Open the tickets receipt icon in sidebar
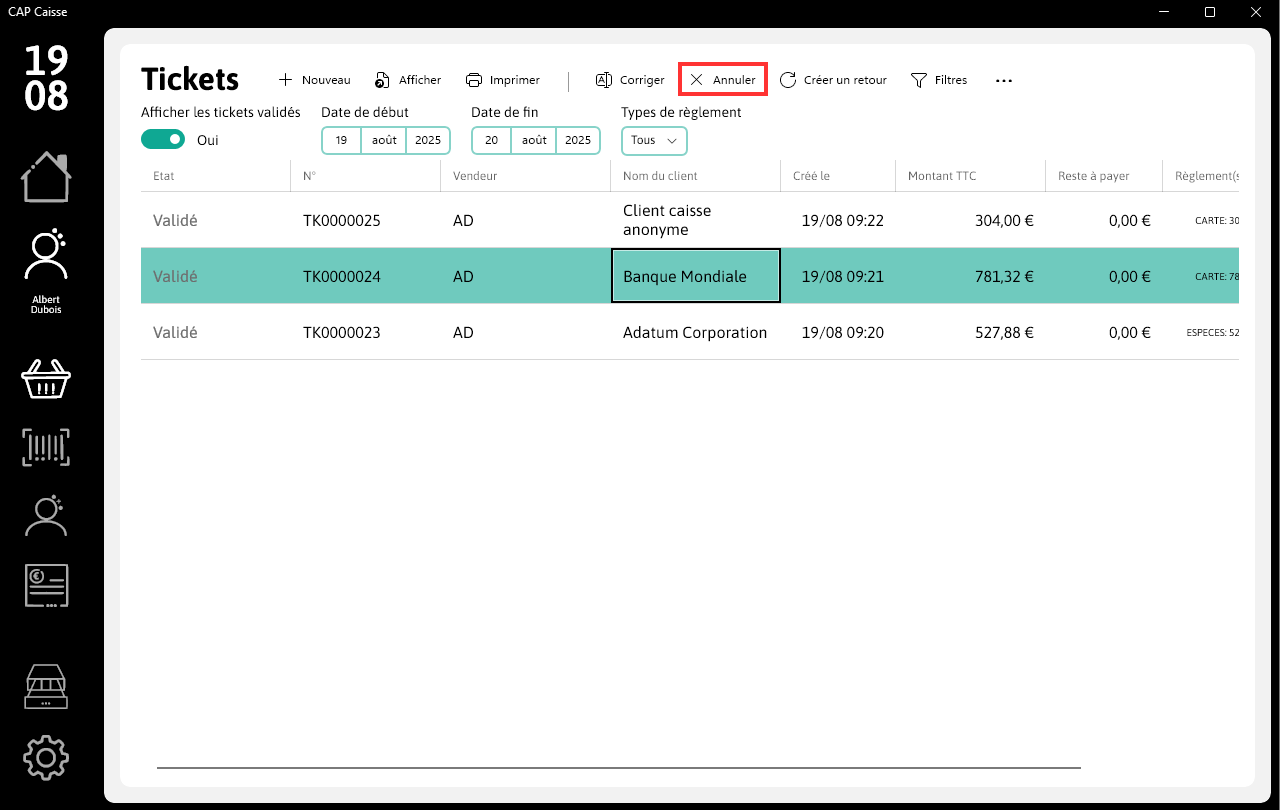 (x=46, y=585)
